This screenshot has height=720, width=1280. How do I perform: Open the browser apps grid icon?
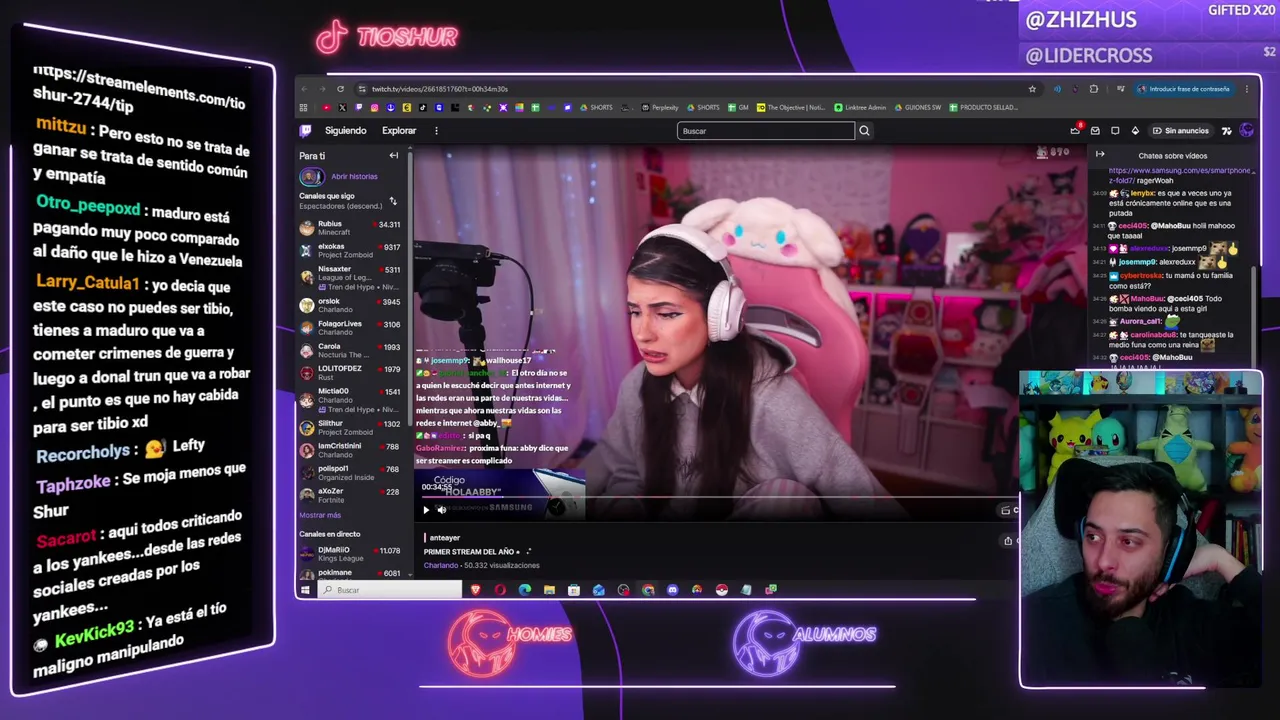coord(304,107)
